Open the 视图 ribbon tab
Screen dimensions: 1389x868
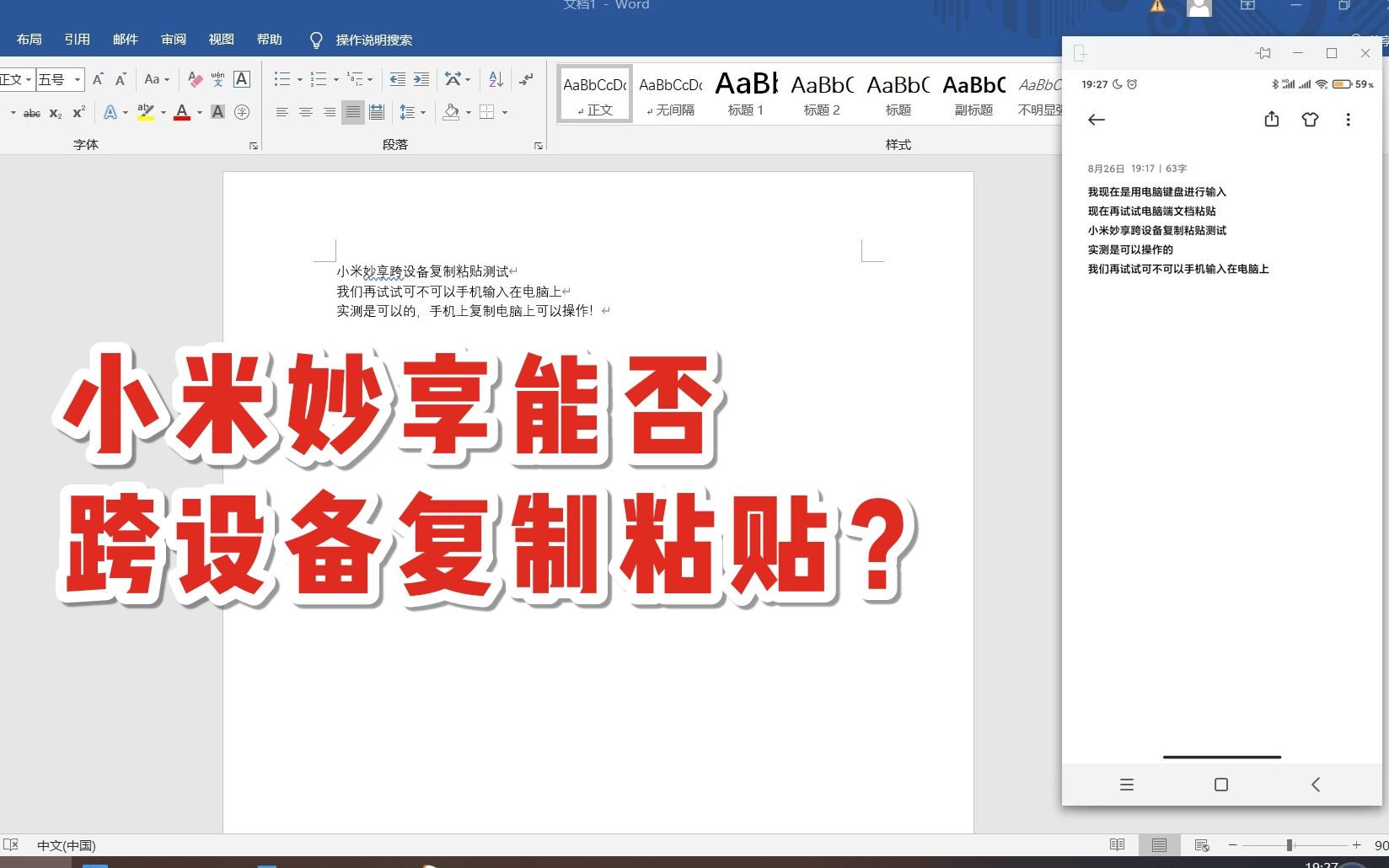pos(221,40)
